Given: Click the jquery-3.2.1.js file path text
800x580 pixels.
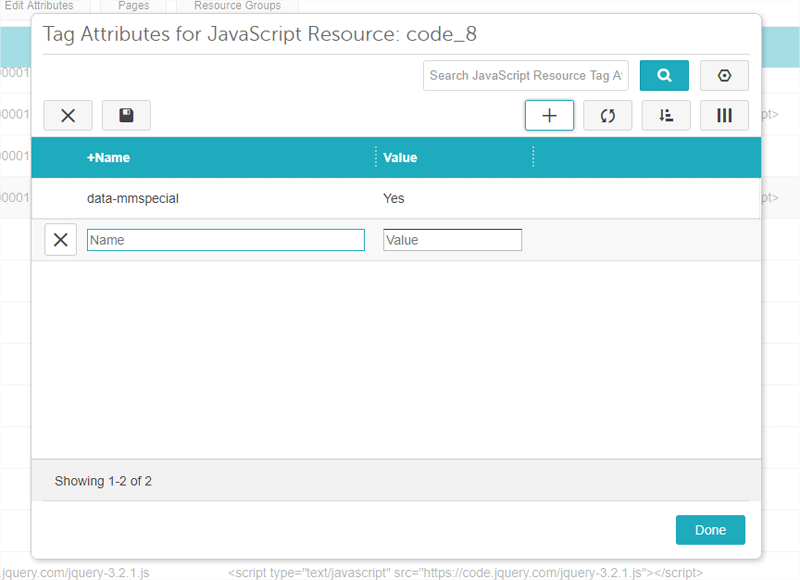Looking at the screenshot, I should pos(75,573).
